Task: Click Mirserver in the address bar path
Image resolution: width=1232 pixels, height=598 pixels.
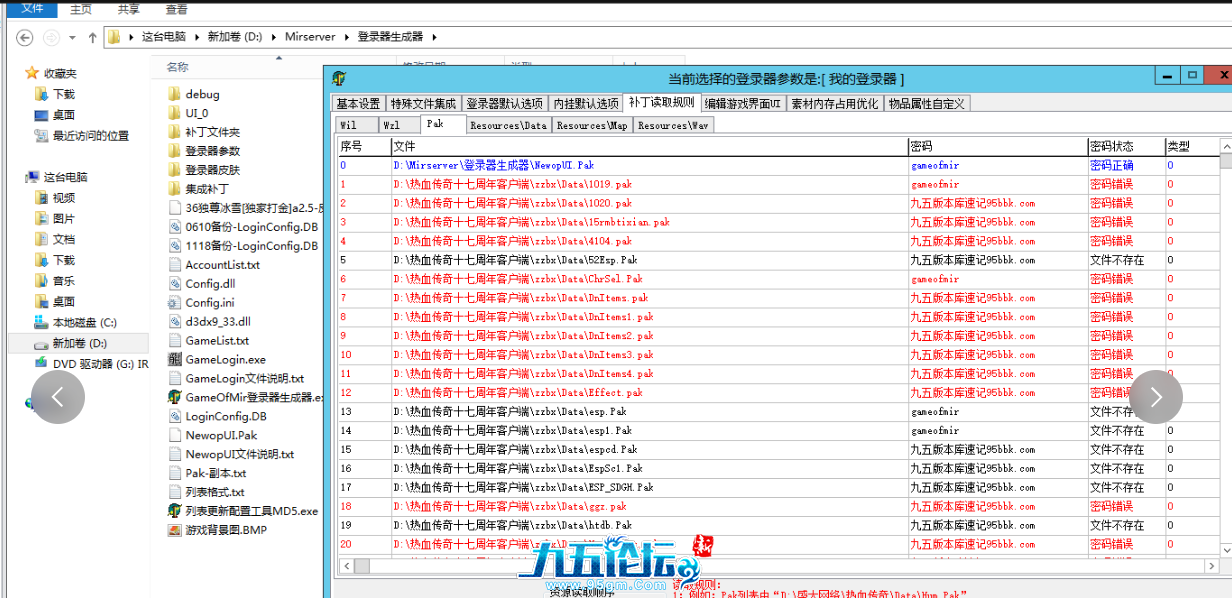Action: click(x=312, y=37)
